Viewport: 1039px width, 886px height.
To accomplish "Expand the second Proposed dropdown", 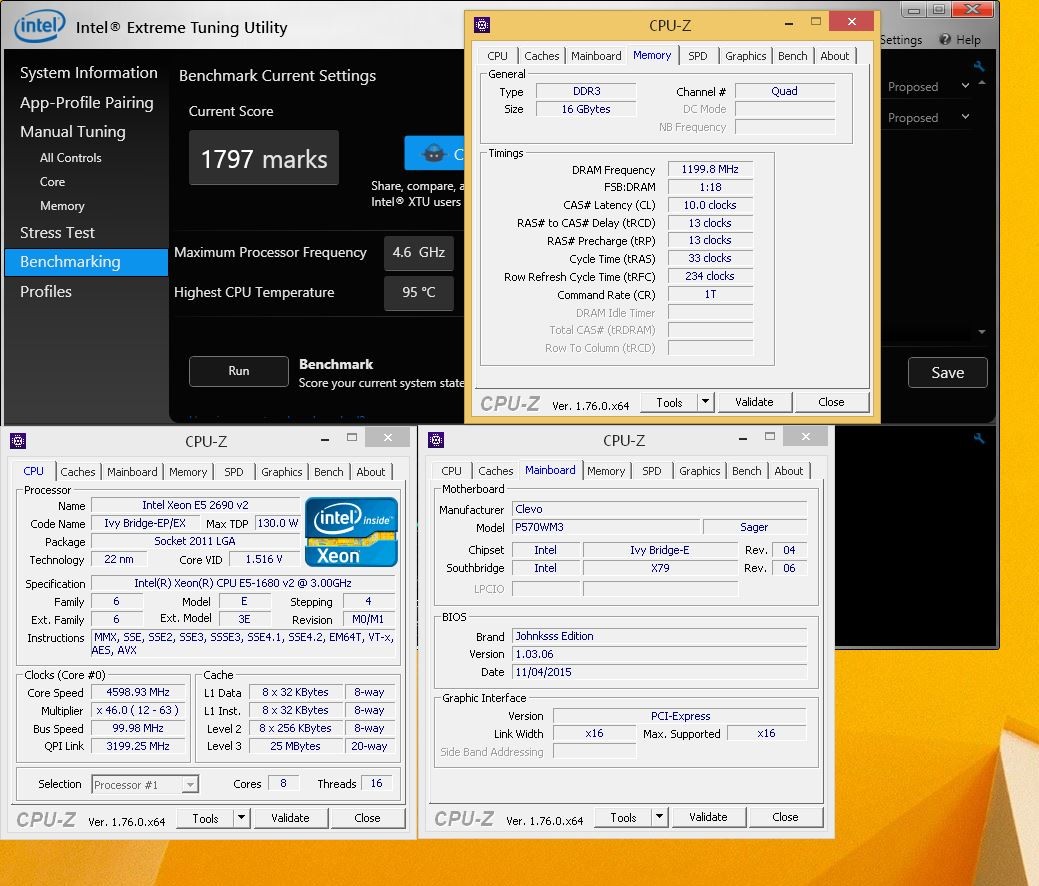I will click(965, 118).
